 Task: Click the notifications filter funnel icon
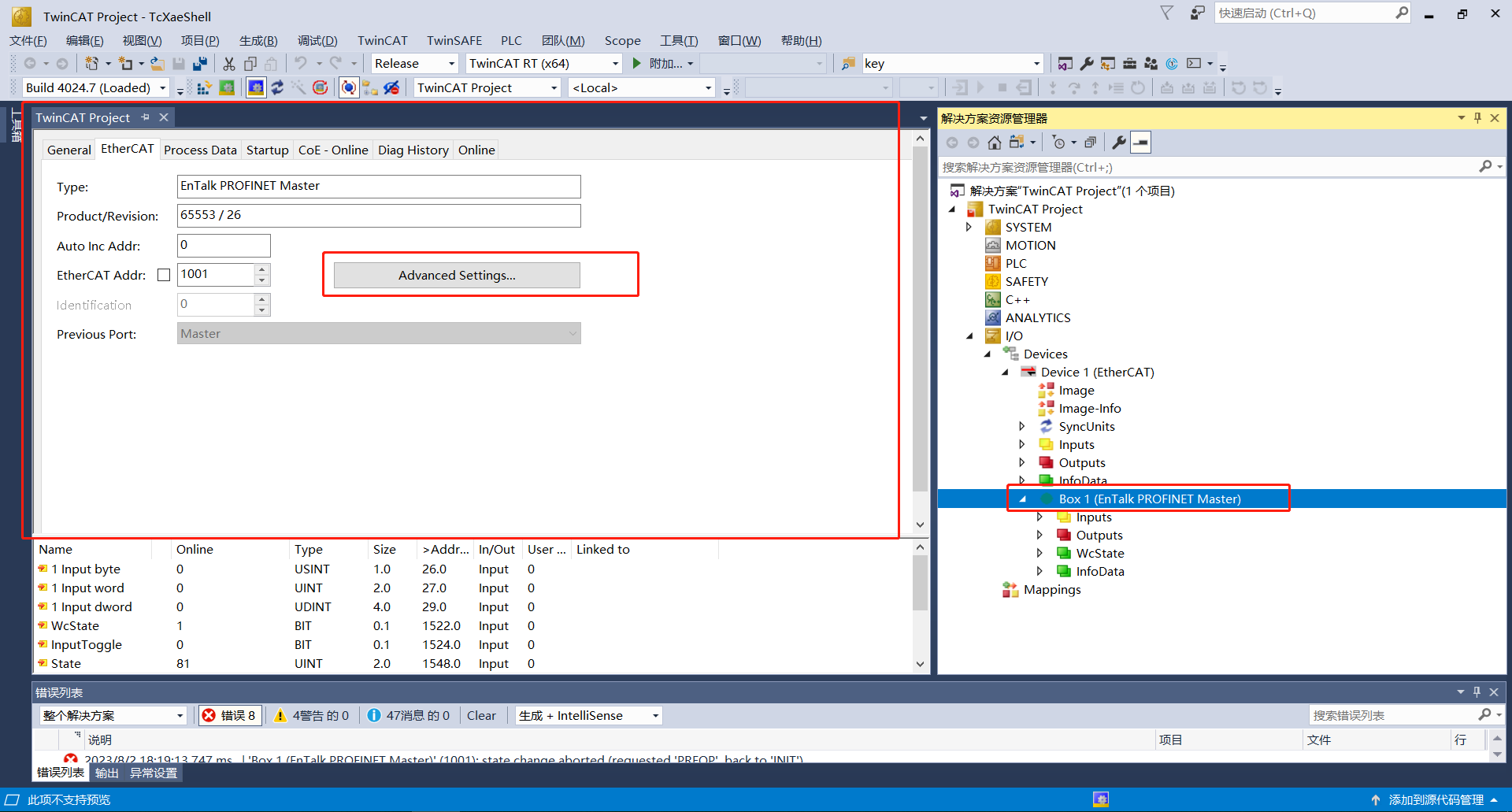tap(1167, 13)
